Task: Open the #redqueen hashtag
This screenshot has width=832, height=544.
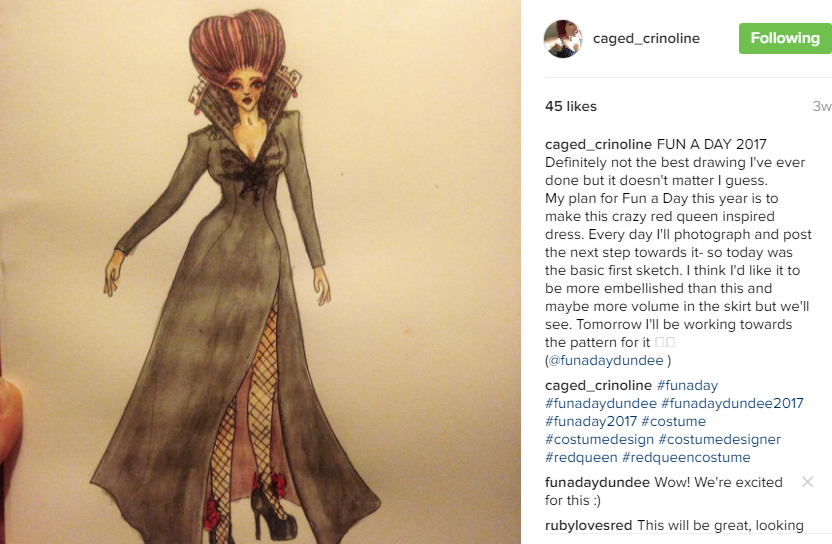Action: [x=581, y=457]
